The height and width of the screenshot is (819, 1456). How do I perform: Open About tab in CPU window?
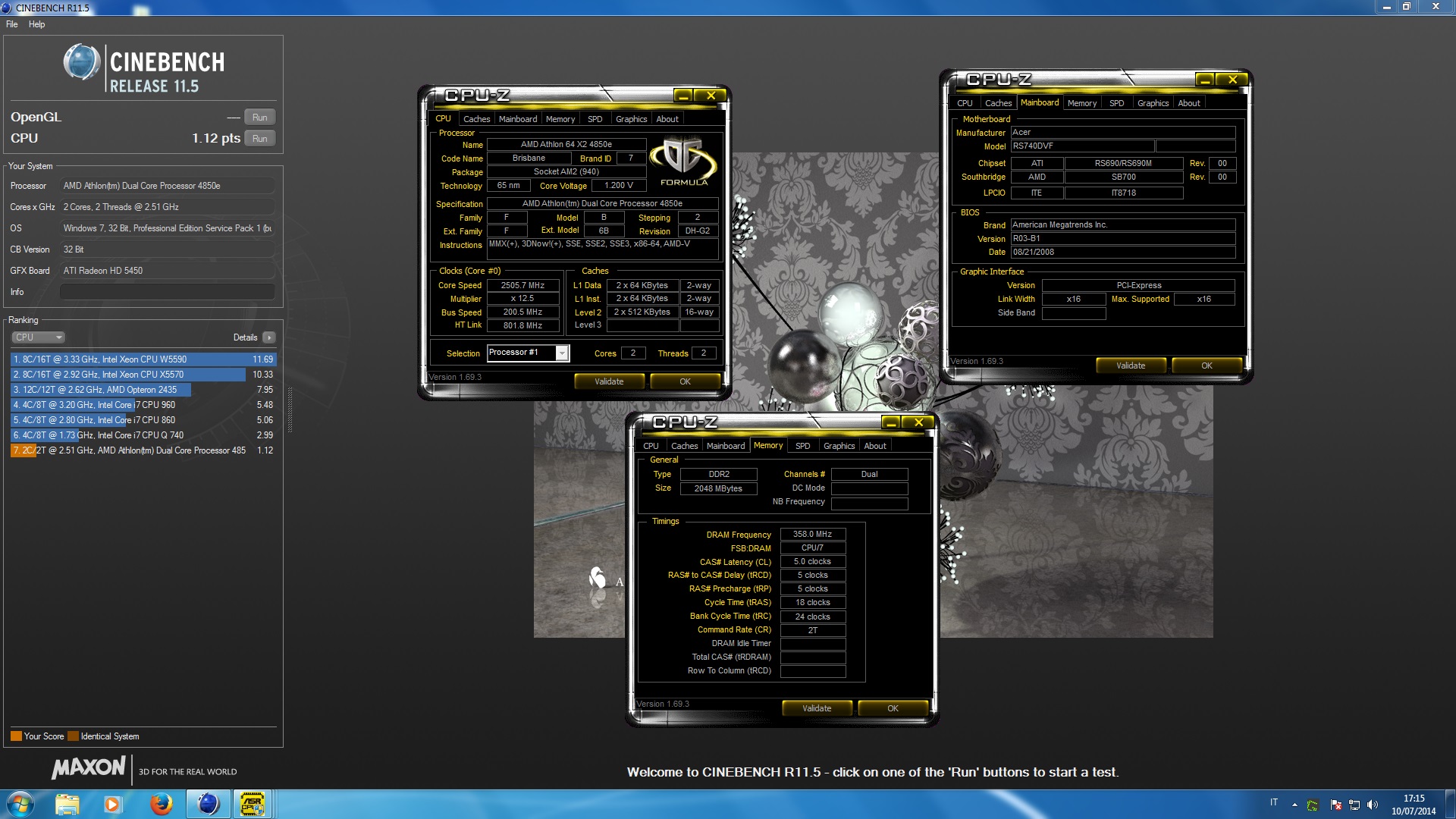[667, 119]
